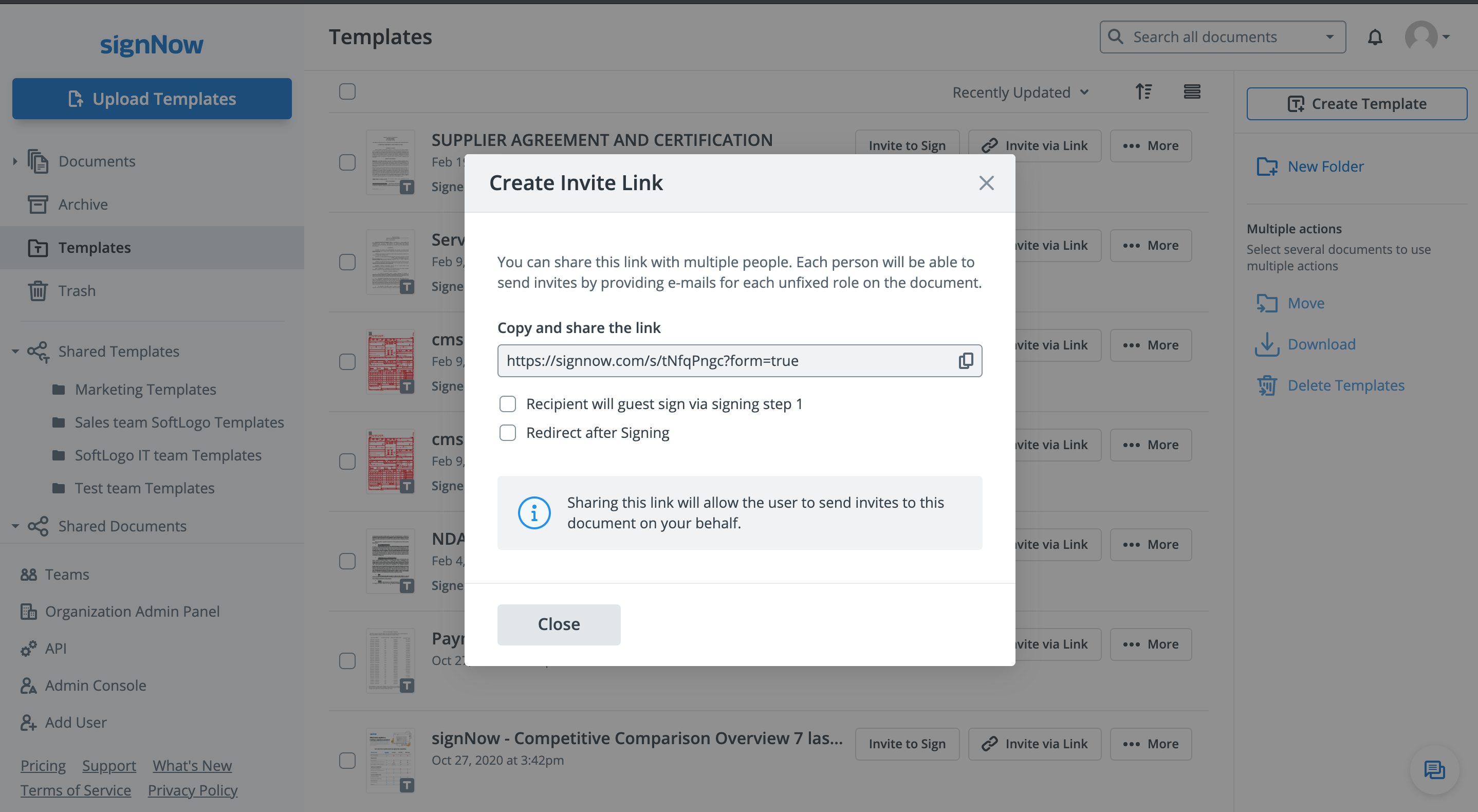Click the copy link icon in URL field

click(965, 360)
